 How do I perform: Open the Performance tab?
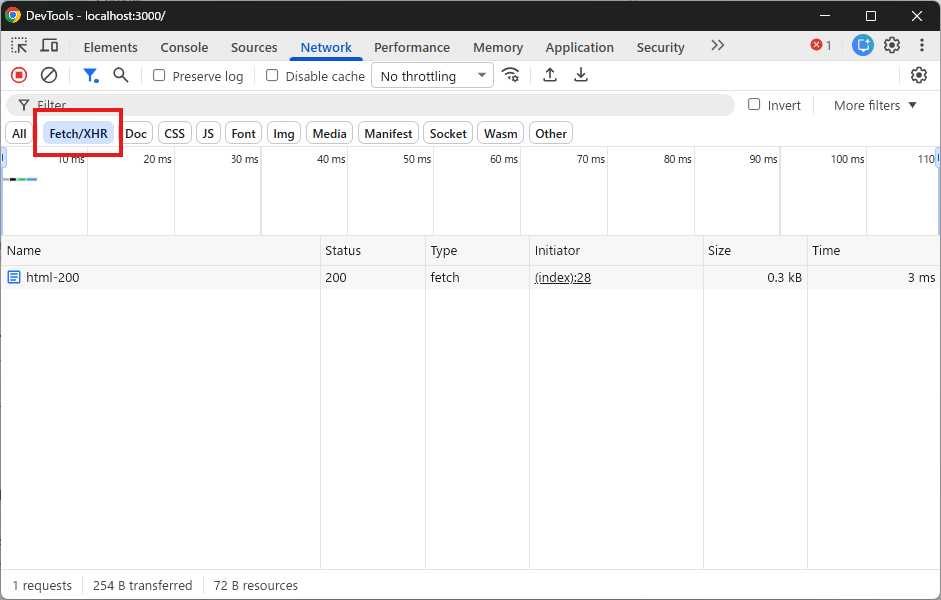click(x=412, y=47)
